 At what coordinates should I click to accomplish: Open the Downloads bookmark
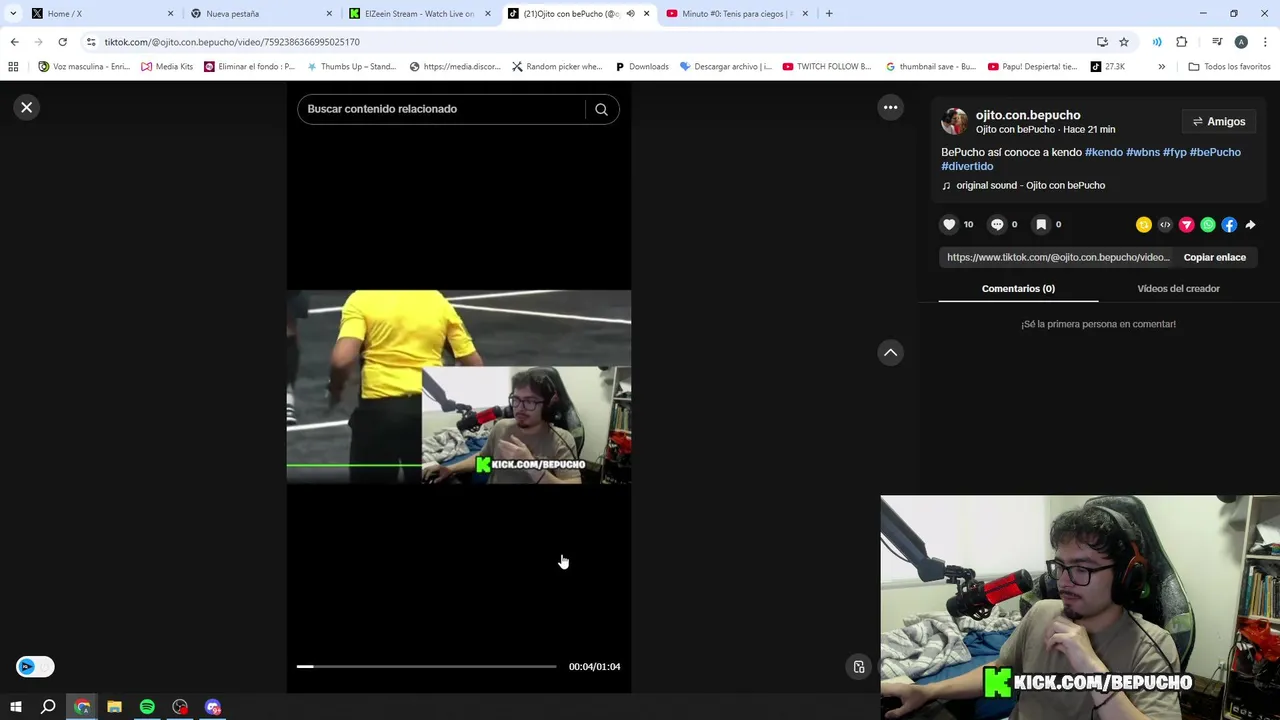pyautogui.click(x=642, y=67)
